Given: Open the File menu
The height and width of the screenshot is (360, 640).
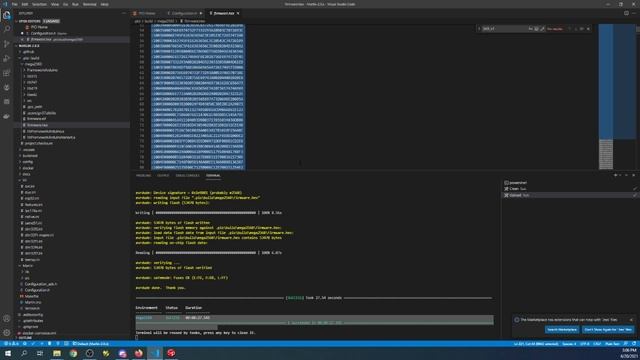Looking at the screenshot, I should click(14, 4).
